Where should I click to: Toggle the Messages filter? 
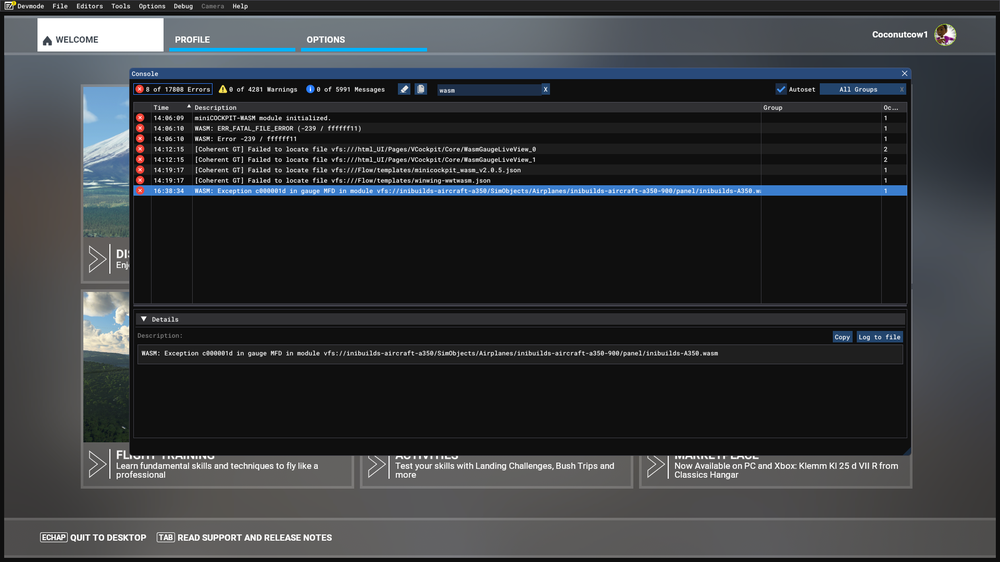(345, 89)
